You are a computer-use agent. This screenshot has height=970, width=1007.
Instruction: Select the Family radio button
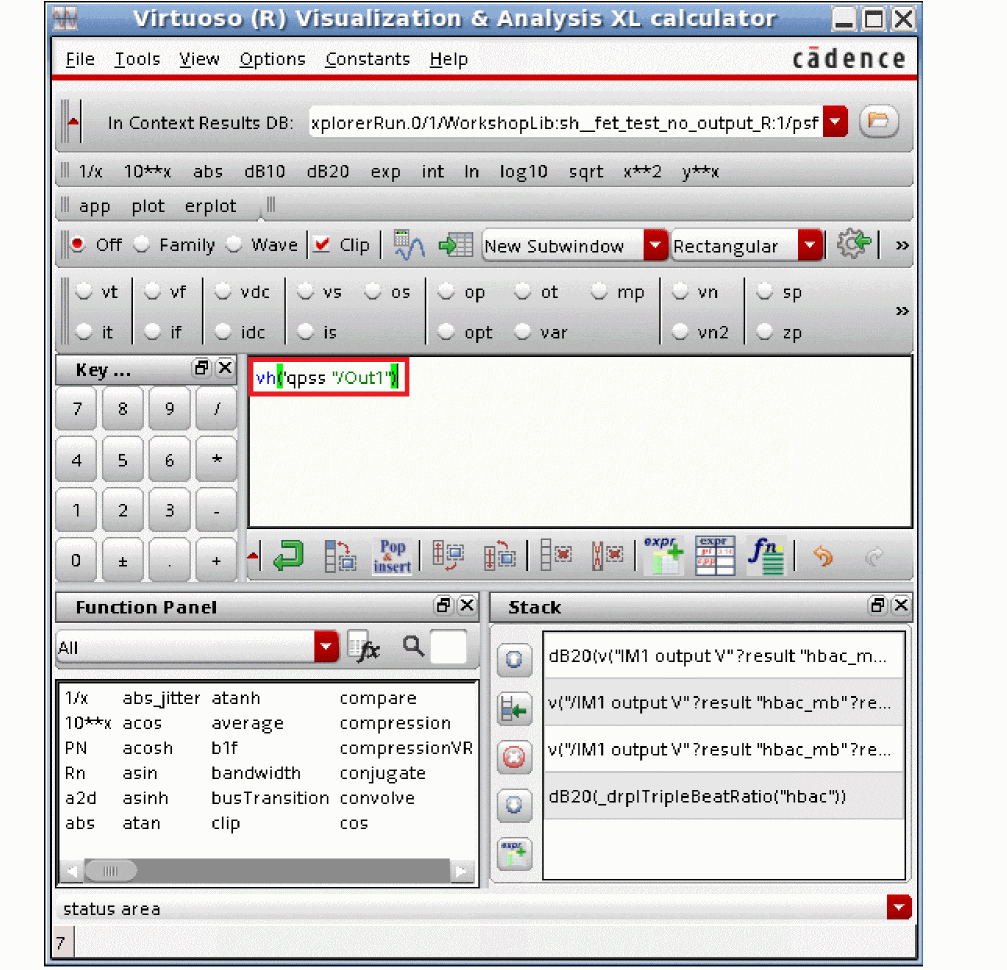[x=141, y=245]
